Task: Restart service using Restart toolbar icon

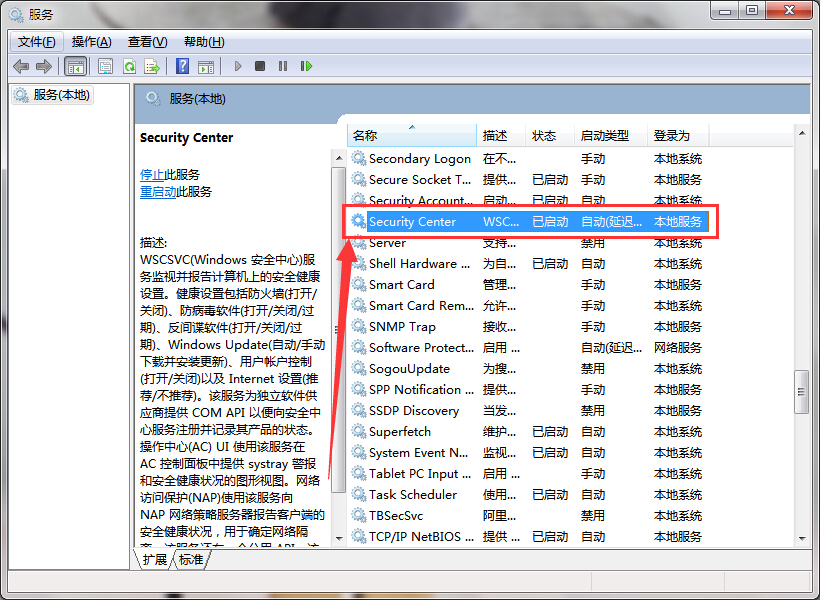Action: coord(306,66)
